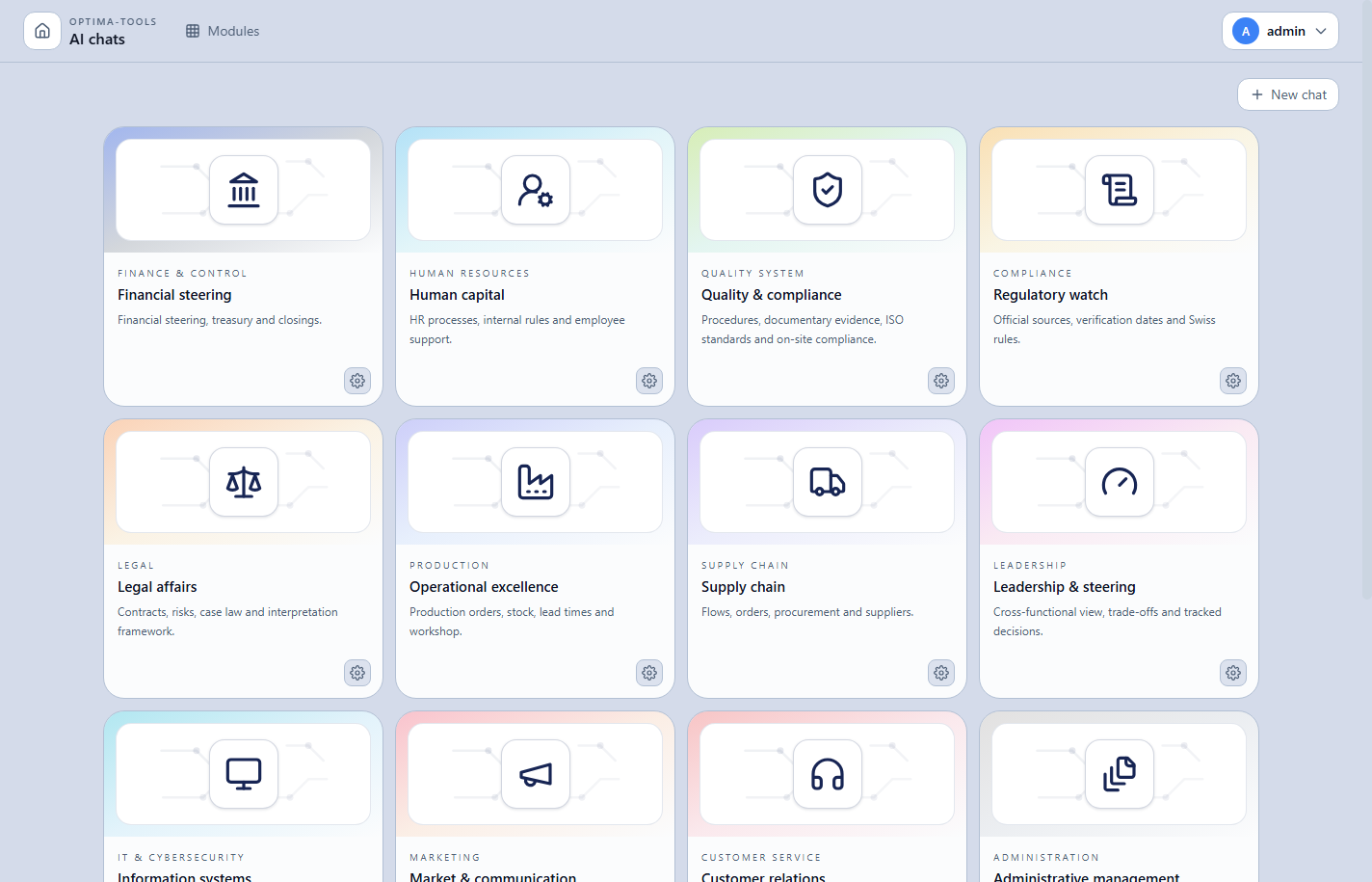Click the shield-check icon on Quality & compliance

(828, 190)
